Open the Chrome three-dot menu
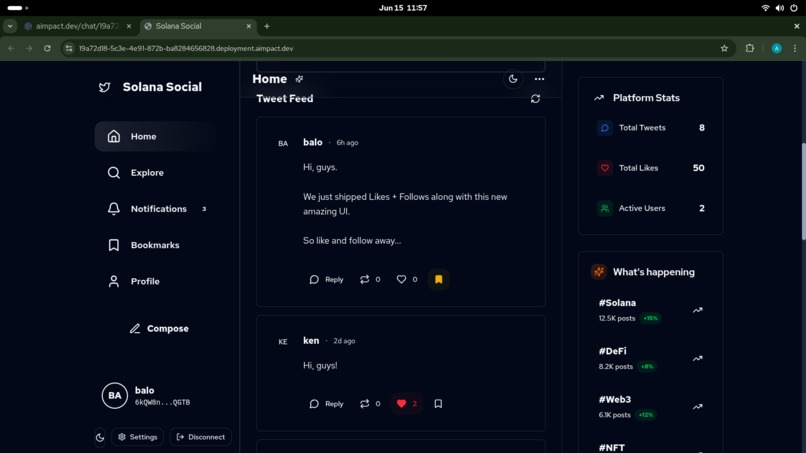 tap(795, 48)
